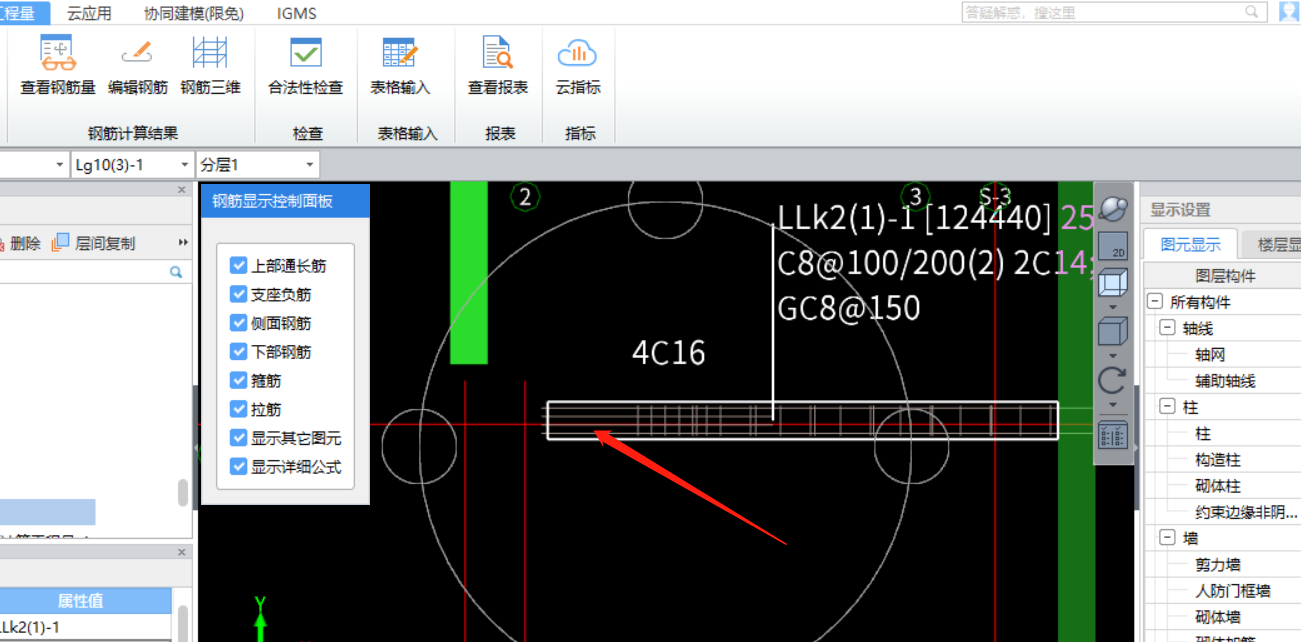Open wireframe cube dropdown arrow

point(1113,307)
